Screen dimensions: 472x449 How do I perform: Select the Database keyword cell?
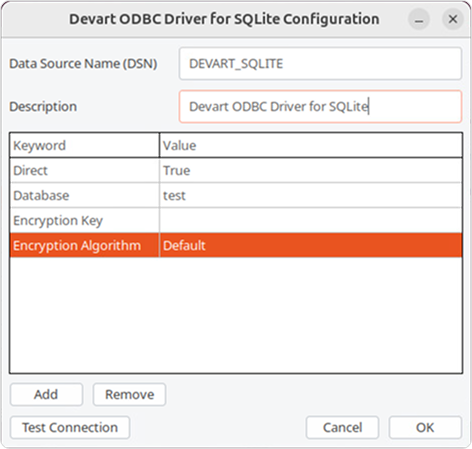[85, 195]
